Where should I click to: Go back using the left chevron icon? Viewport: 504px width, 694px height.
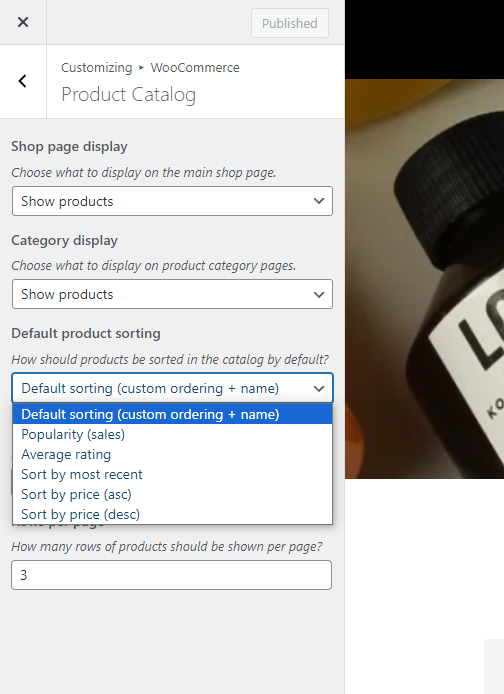tap(23, 81)
